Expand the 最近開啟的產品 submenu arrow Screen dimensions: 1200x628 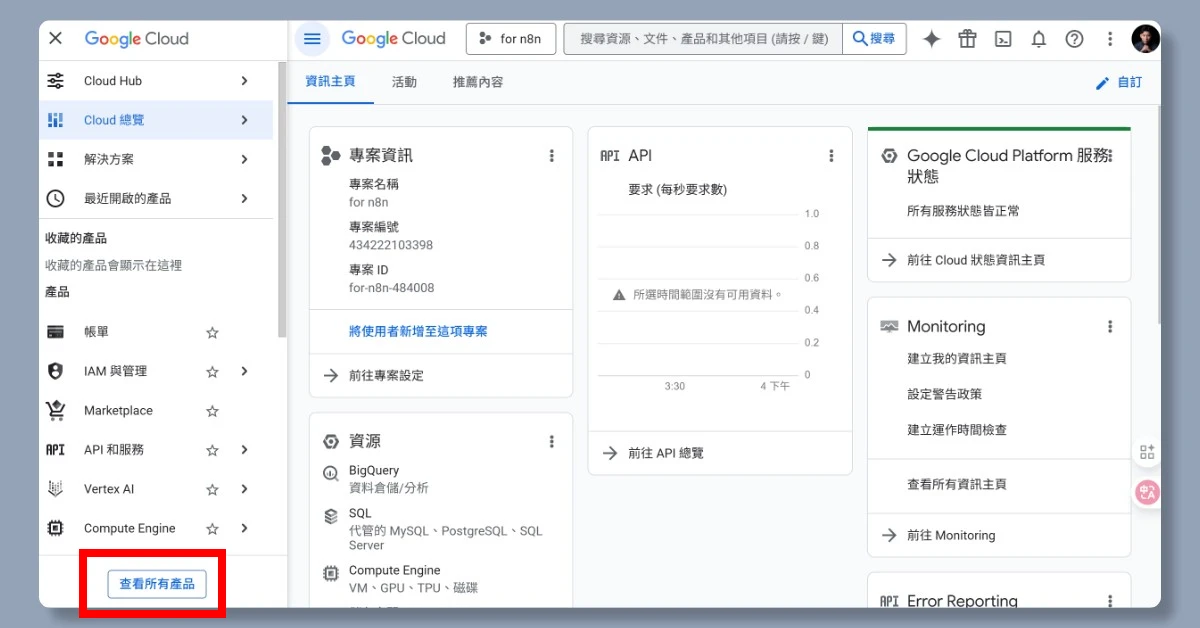click(x=244, y=198)
